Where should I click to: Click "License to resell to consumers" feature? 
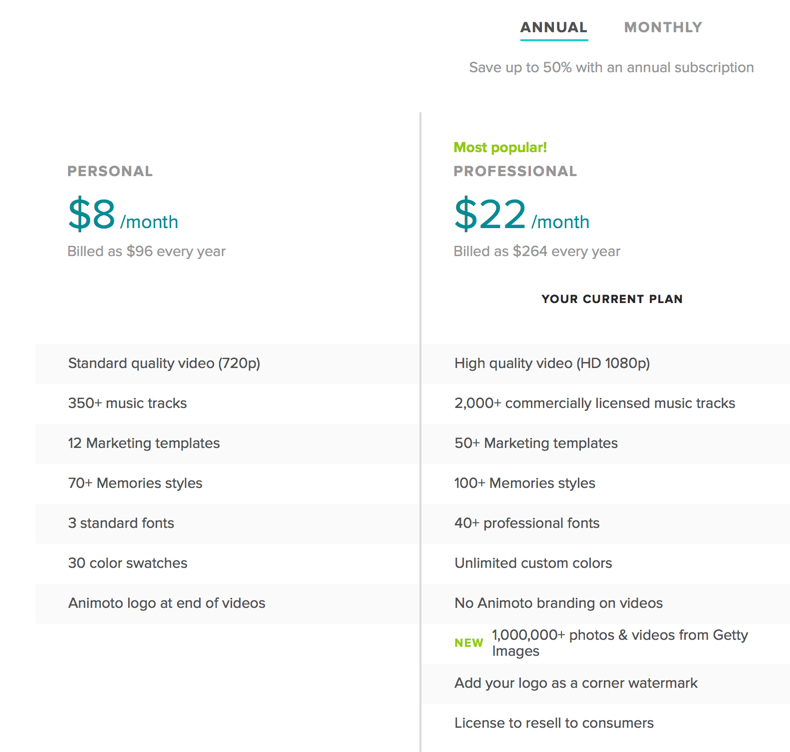click(x=553, y=724)
